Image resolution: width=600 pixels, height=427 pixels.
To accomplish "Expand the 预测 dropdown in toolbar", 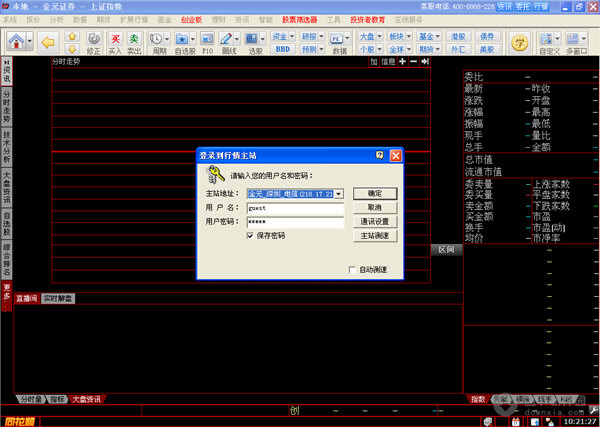I will click(x=322, y=49).
